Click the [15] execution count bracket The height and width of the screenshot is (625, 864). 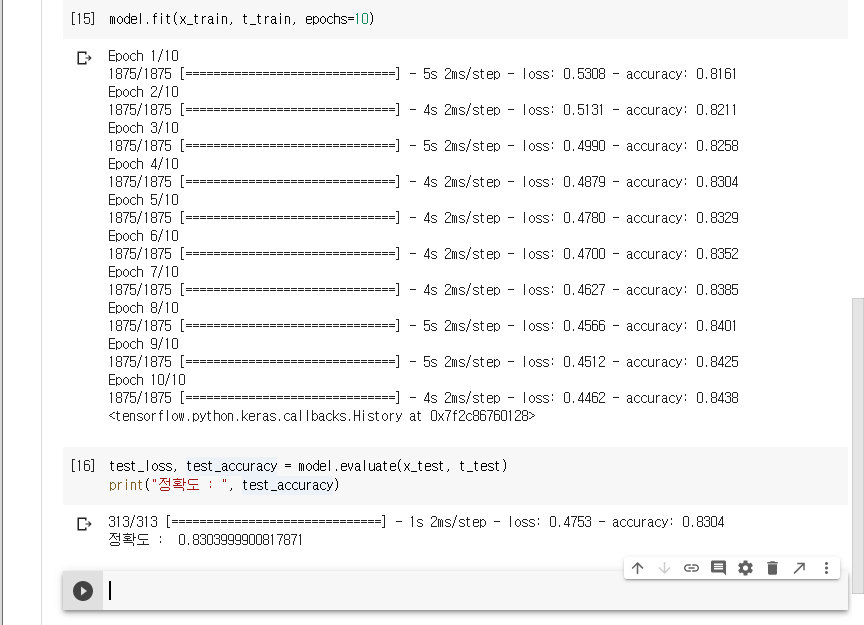[83, 20]
